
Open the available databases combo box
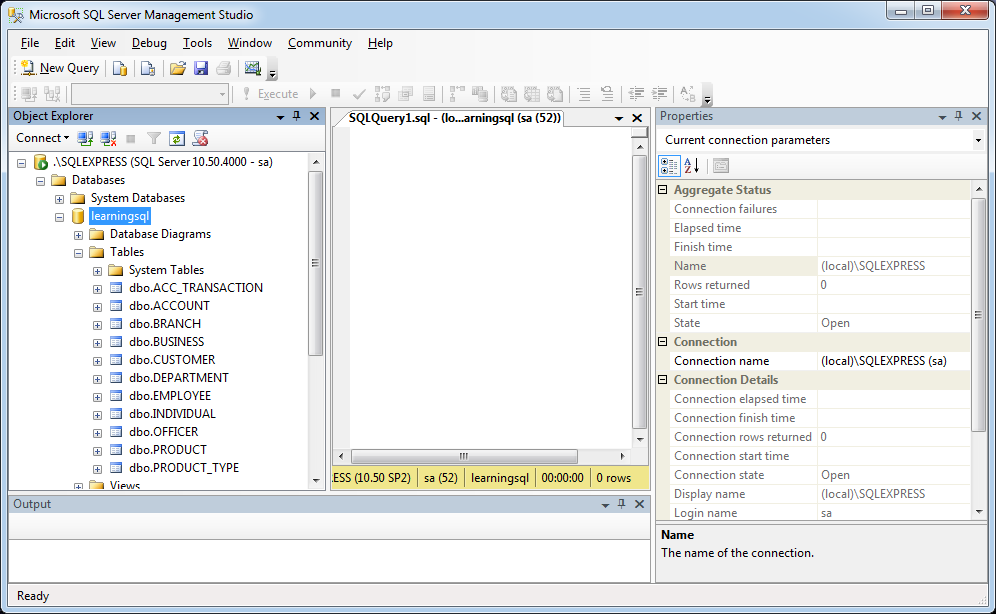[x=150, y=94]
